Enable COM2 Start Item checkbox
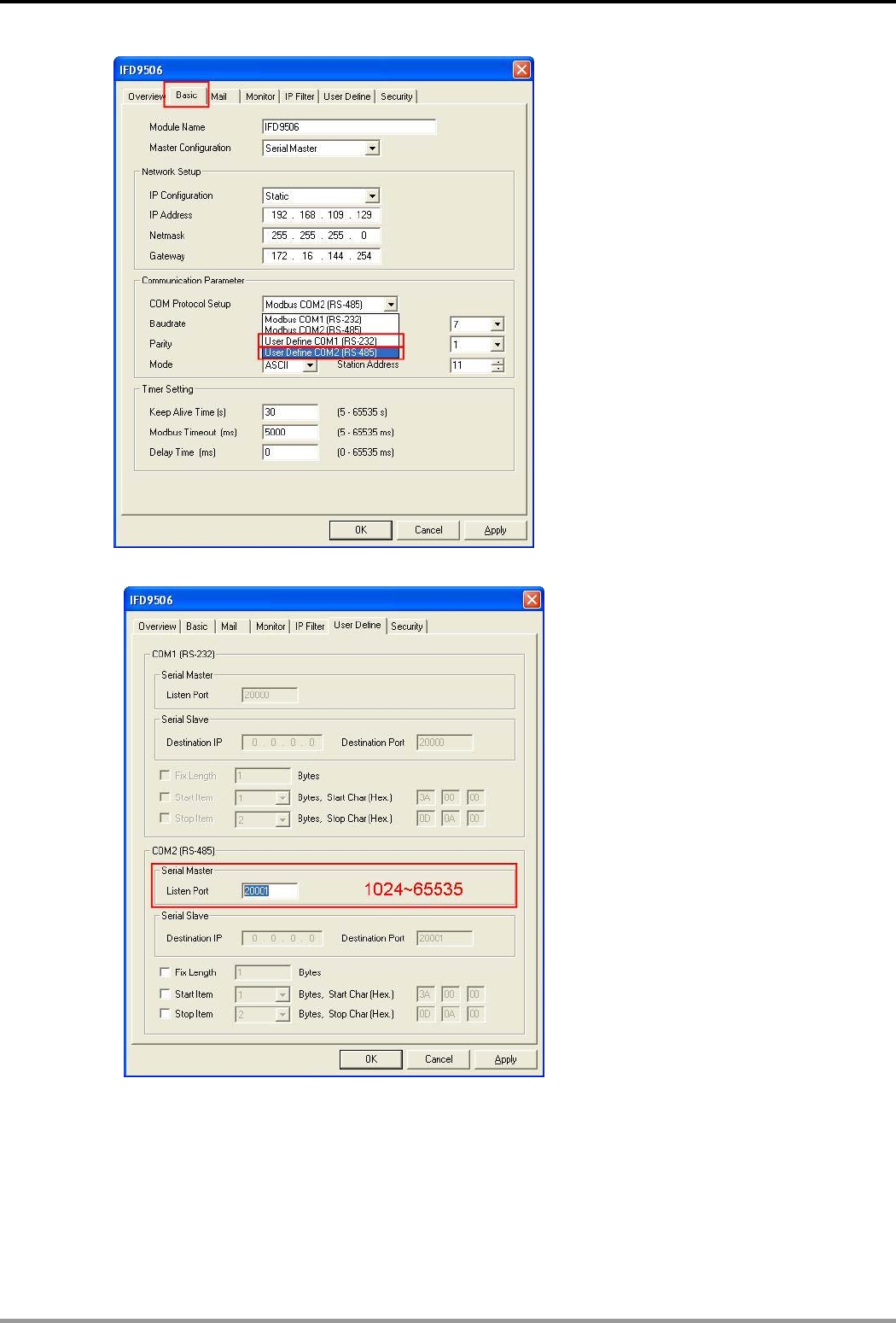 click(x=165, y=994)
